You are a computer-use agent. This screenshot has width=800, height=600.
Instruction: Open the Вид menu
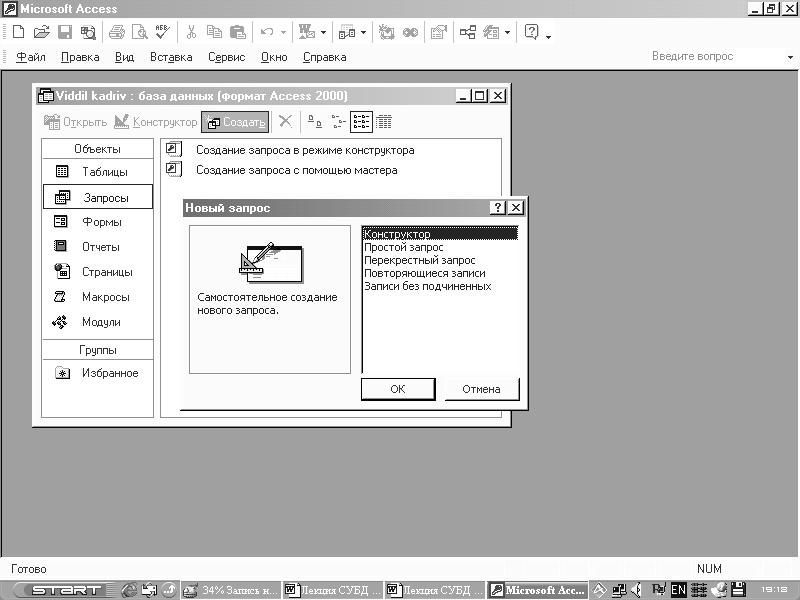(x=124, y=57)
